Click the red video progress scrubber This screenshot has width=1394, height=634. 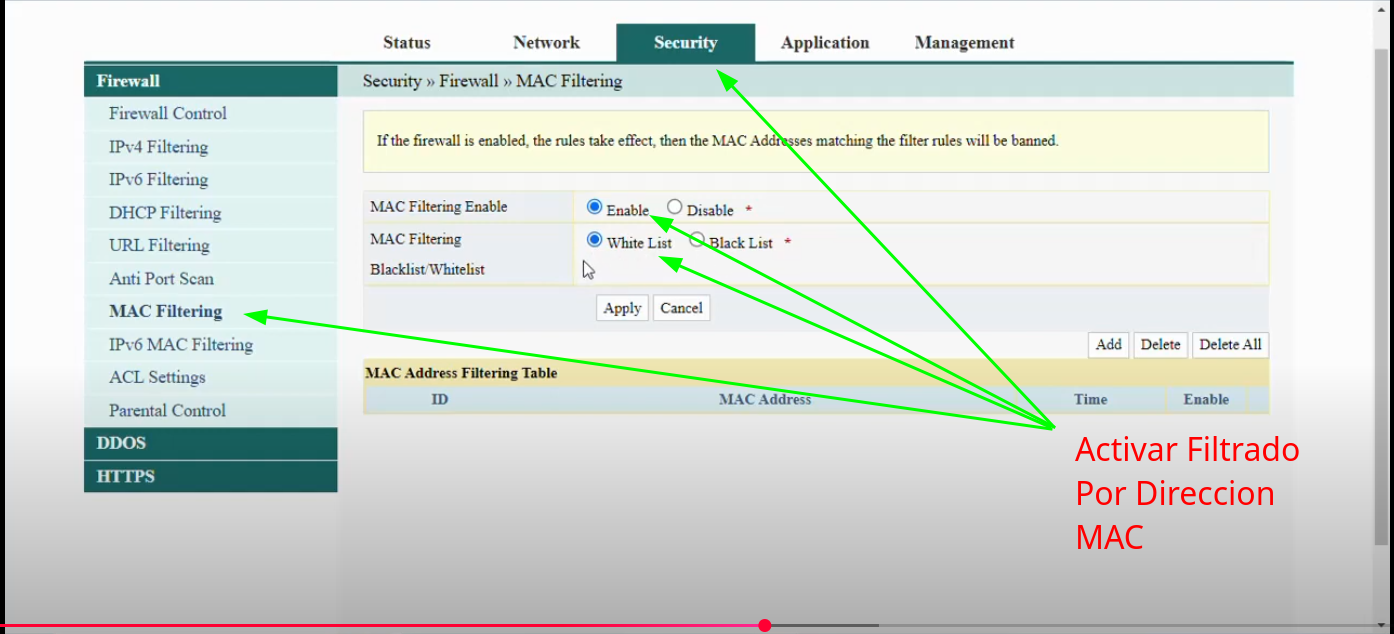click(765, 625)
